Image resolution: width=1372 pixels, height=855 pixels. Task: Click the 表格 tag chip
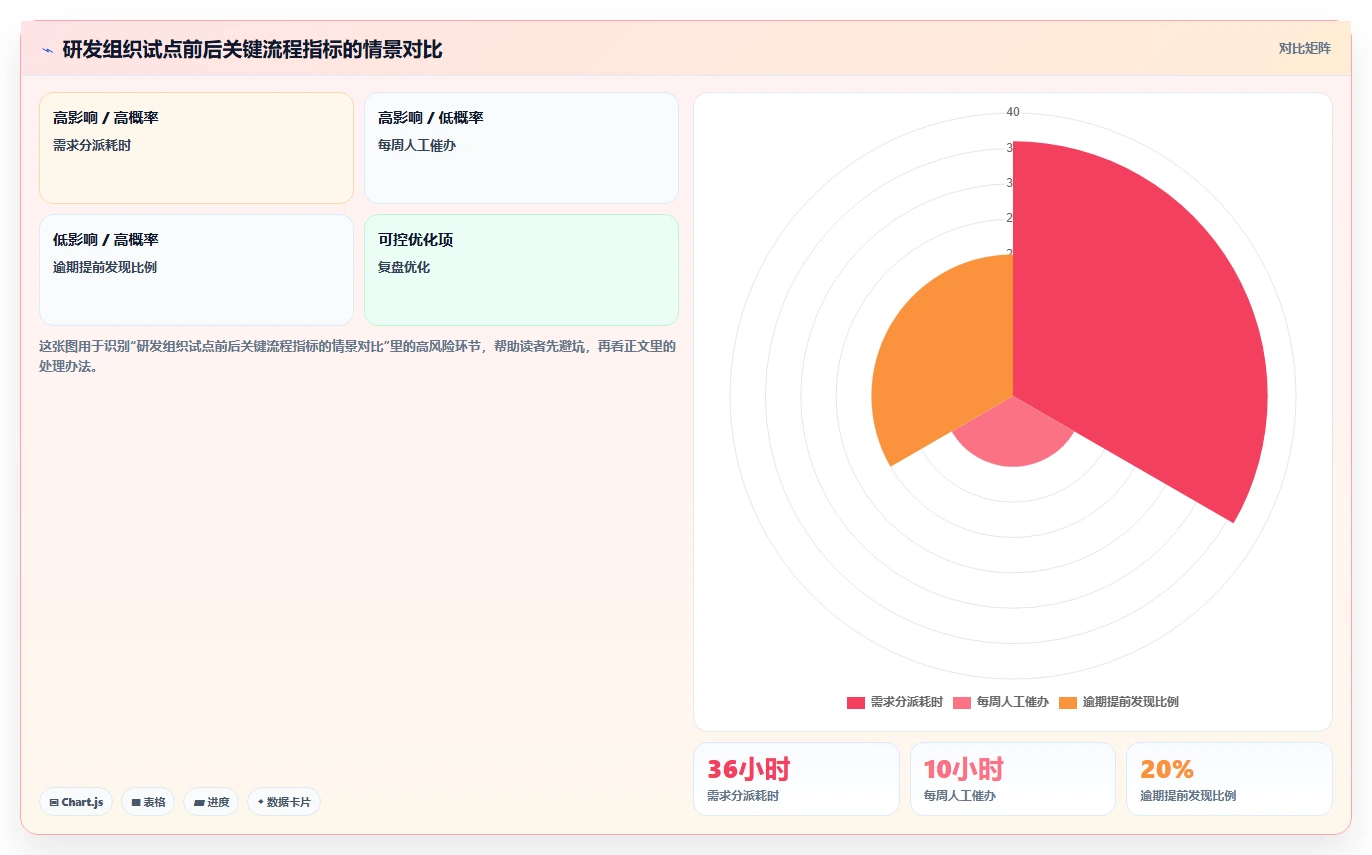click(x=148, y=802)
